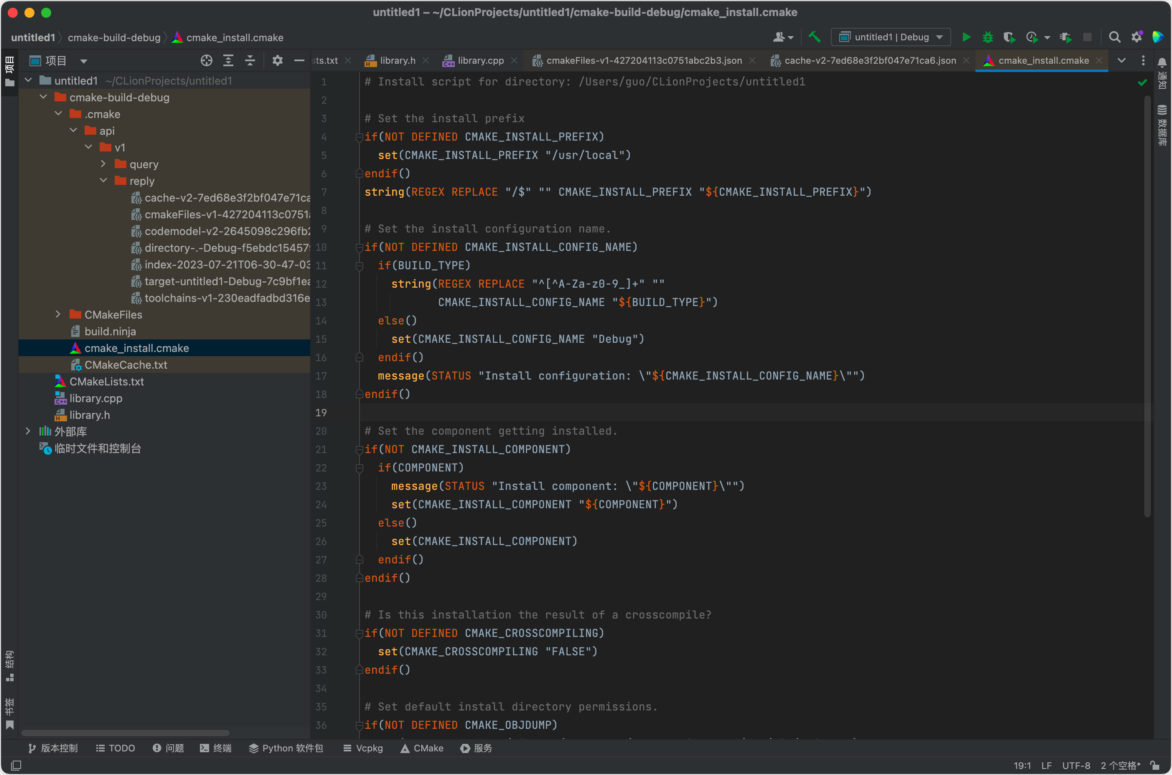Image resolution: width=1172 pixels, height=775 pixels.
Task: Open Search Everywhere magnifier icon
Action: 1114,37
